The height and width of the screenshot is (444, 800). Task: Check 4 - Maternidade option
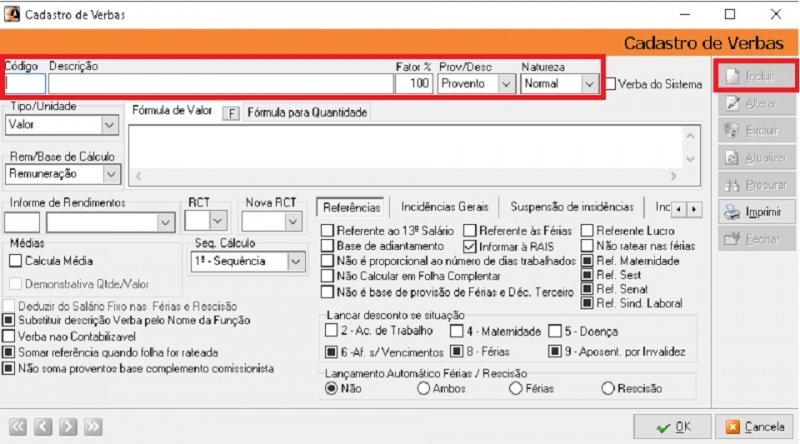457,331
